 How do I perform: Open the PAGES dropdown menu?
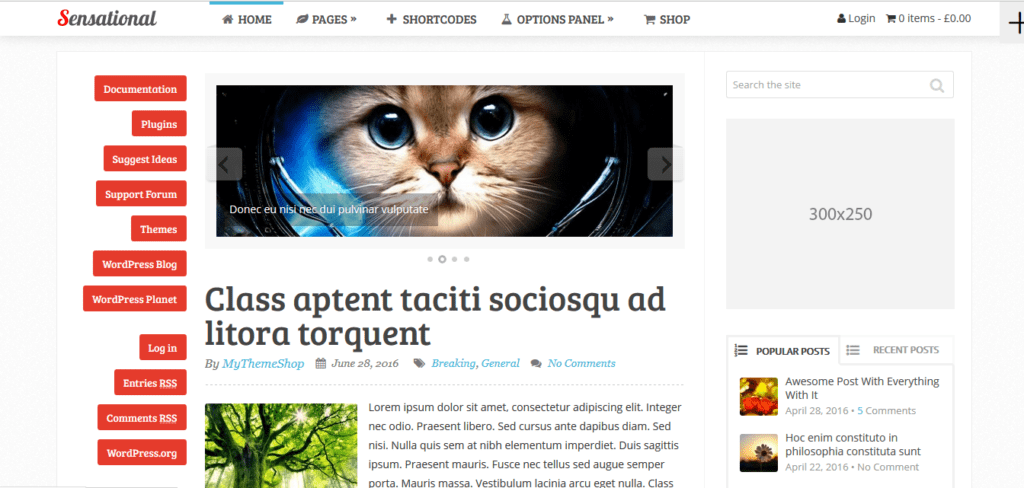(x=327, y=20)
